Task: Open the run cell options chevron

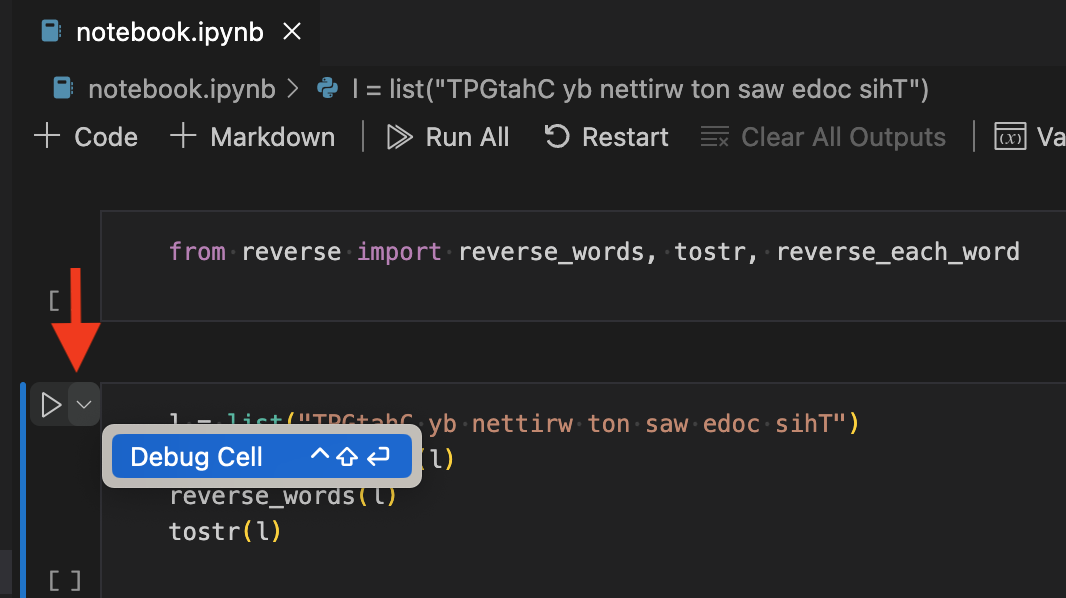Action: 84,405
